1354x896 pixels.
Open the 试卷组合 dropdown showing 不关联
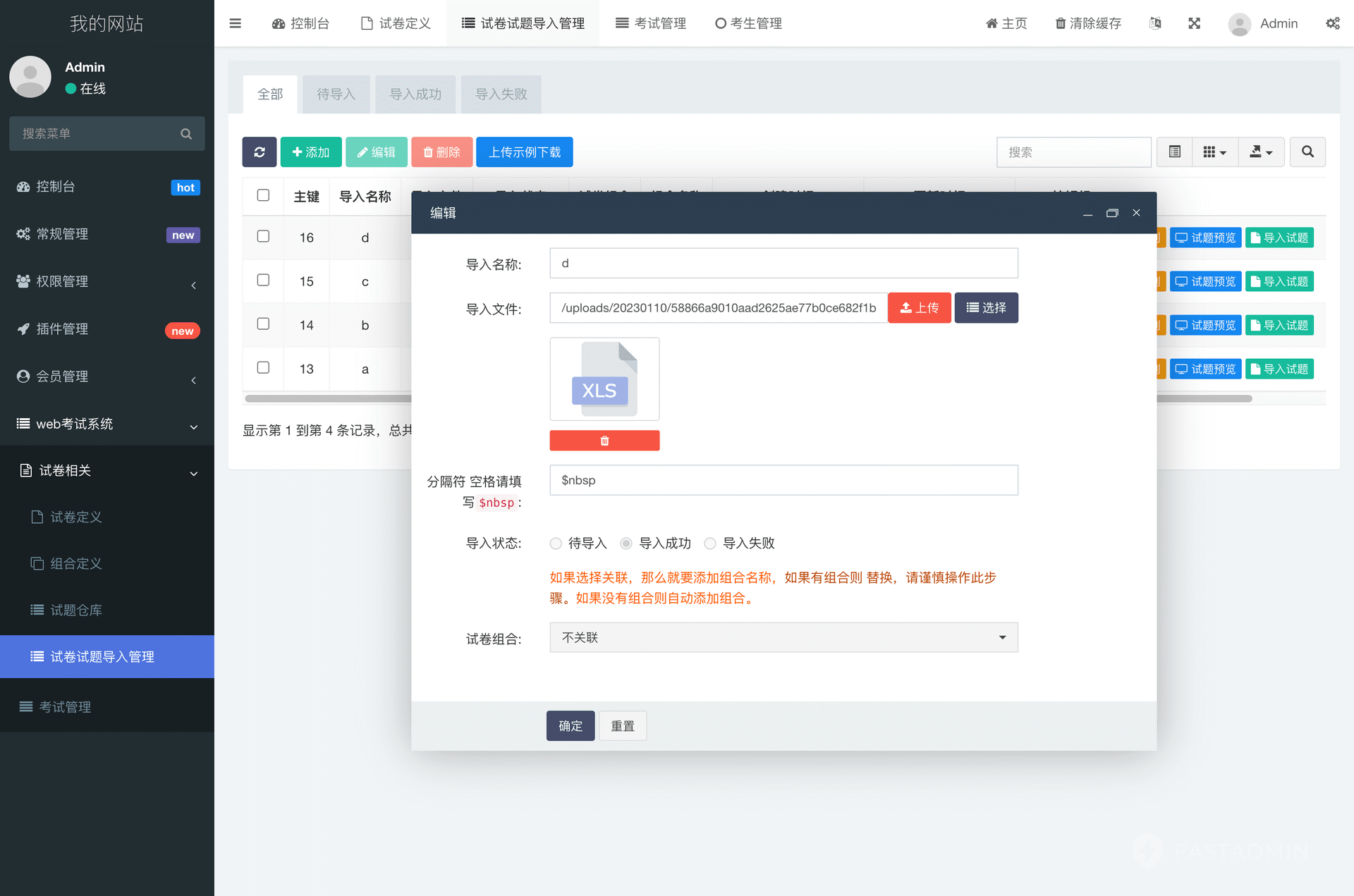pos(783,637)
